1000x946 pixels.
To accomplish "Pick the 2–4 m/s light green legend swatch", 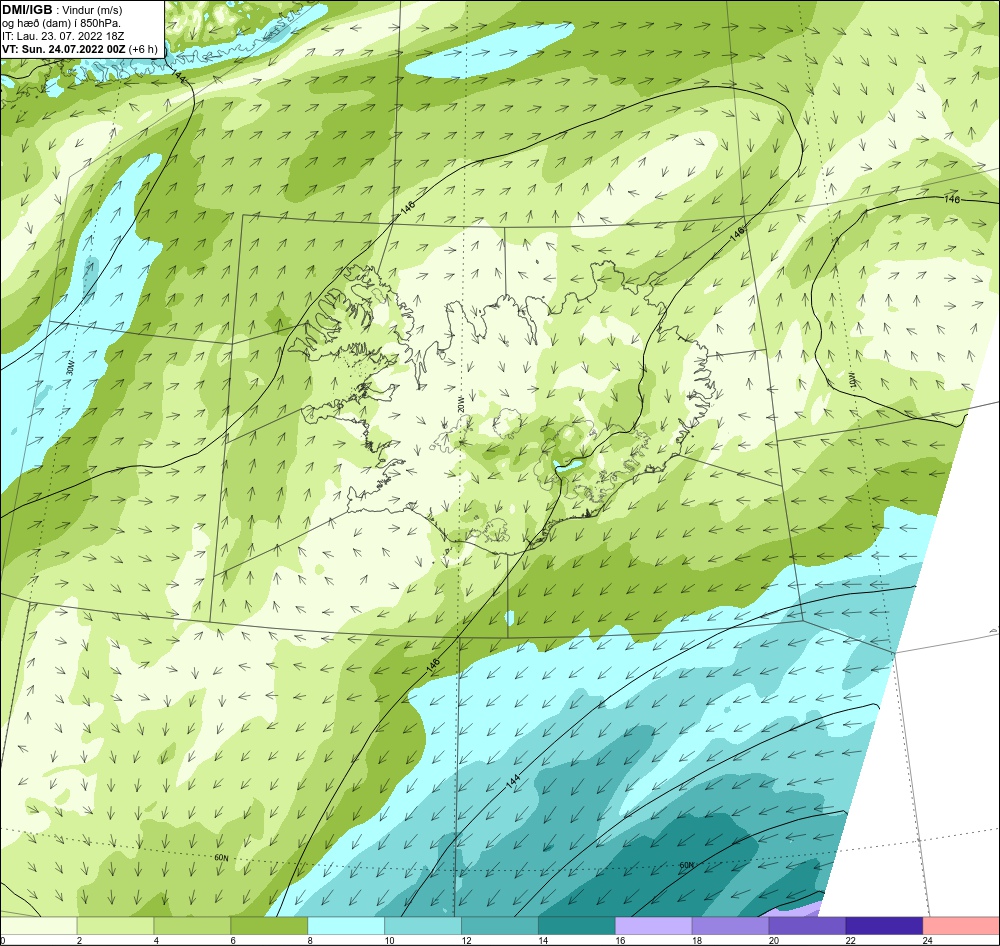I will coord(115,926).
